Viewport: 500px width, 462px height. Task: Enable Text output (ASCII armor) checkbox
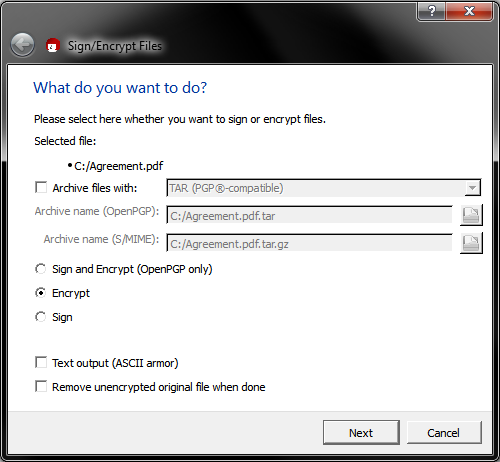(x=41, y=362)
